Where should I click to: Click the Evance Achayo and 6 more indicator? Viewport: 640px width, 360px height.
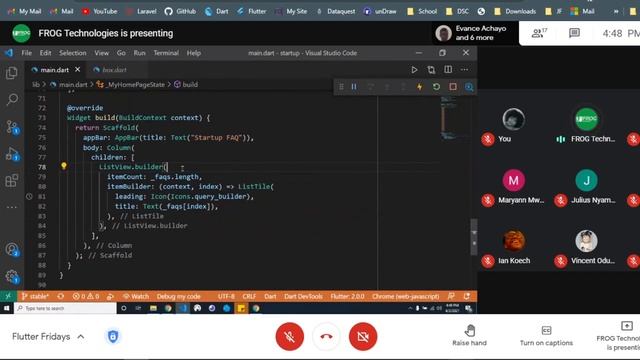click(x=475, y=33)
